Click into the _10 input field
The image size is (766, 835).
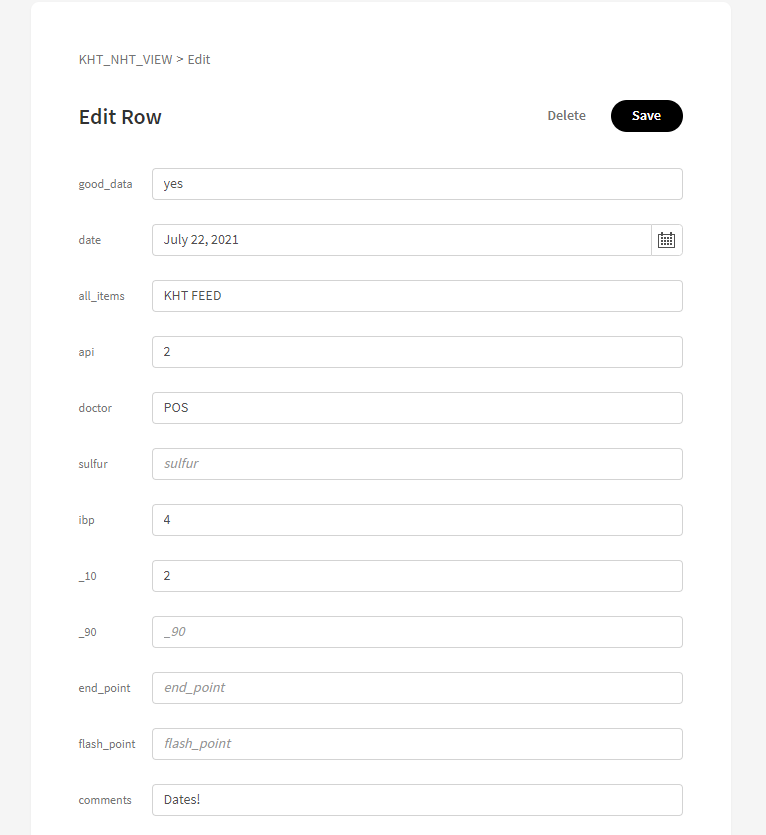pos(416,576)
